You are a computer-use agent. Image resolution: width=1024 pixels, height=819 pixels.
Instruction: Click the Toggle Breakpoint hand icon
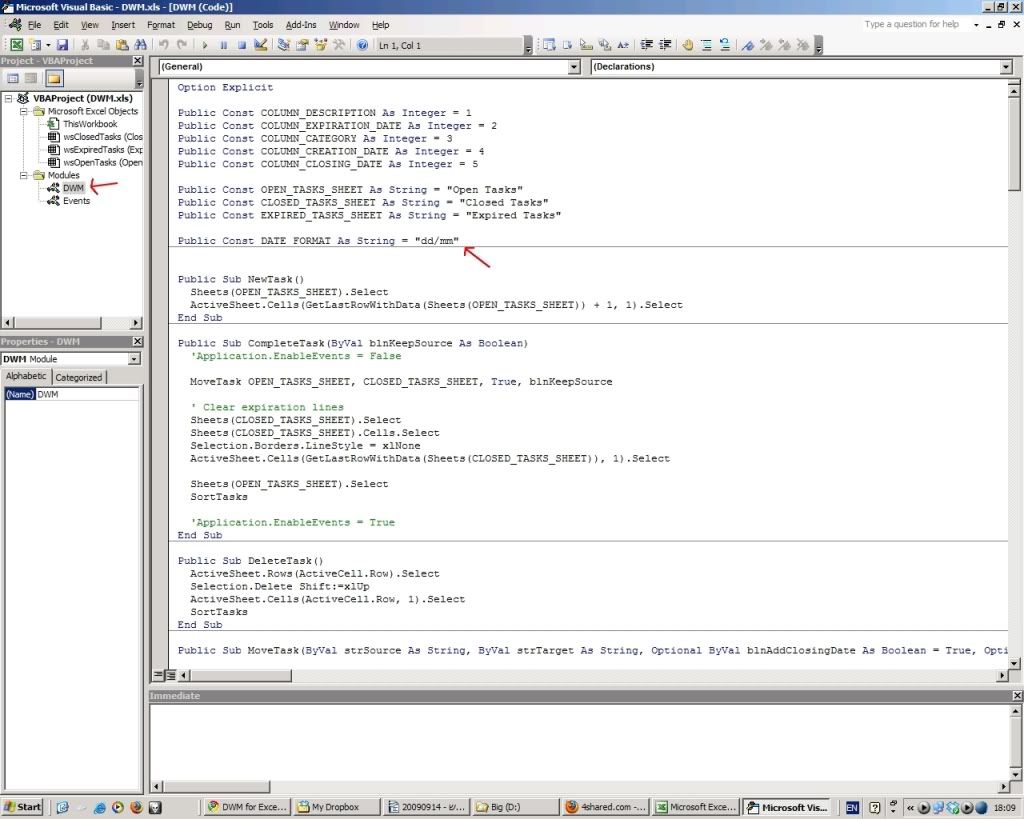pos(687,45)
